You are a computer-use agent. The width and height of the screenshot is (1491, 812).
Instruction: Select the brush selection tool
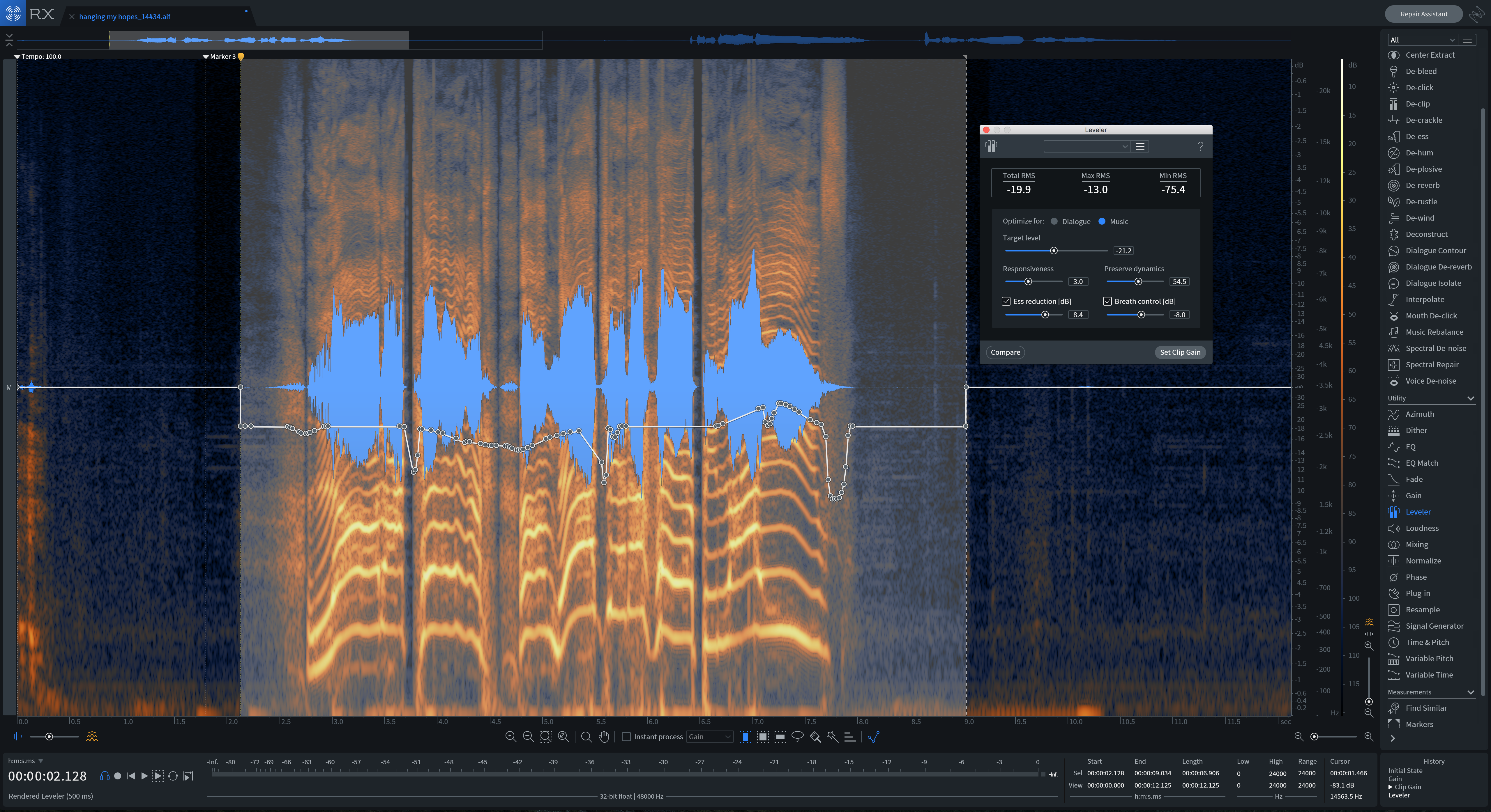815,736
